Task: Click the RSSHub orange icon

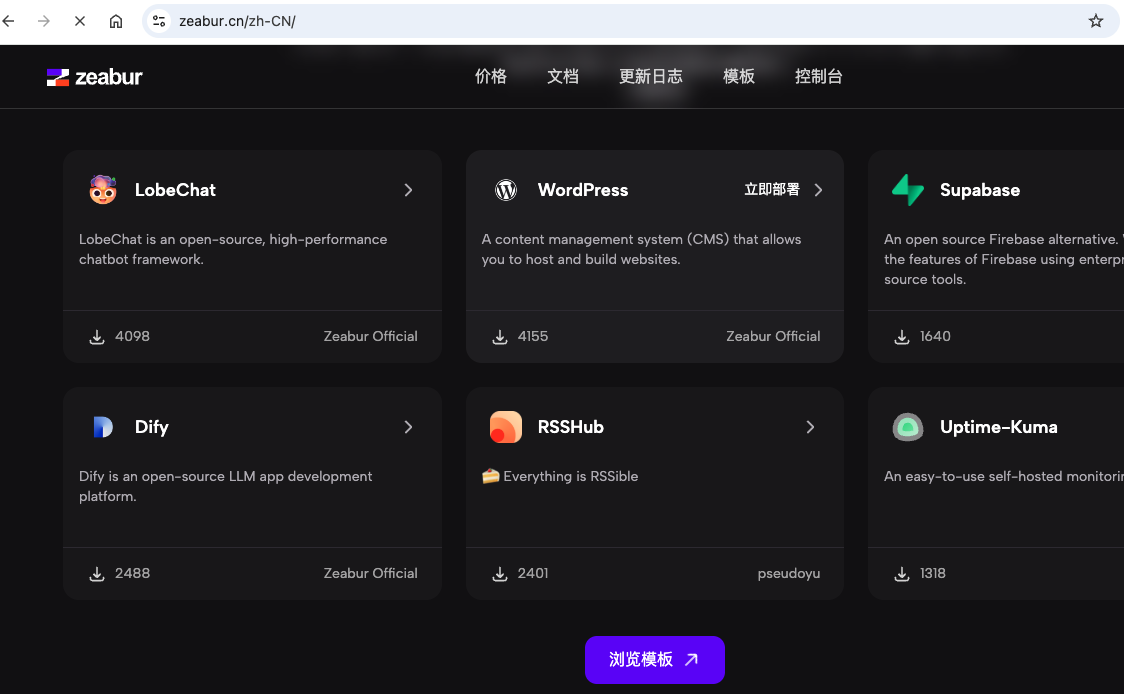Action: [506, 427]
